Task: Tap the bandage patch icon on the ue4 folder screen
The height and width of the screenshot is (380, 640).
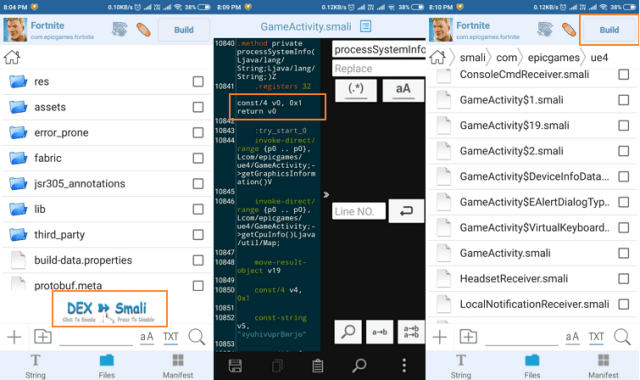Action: 569,30
